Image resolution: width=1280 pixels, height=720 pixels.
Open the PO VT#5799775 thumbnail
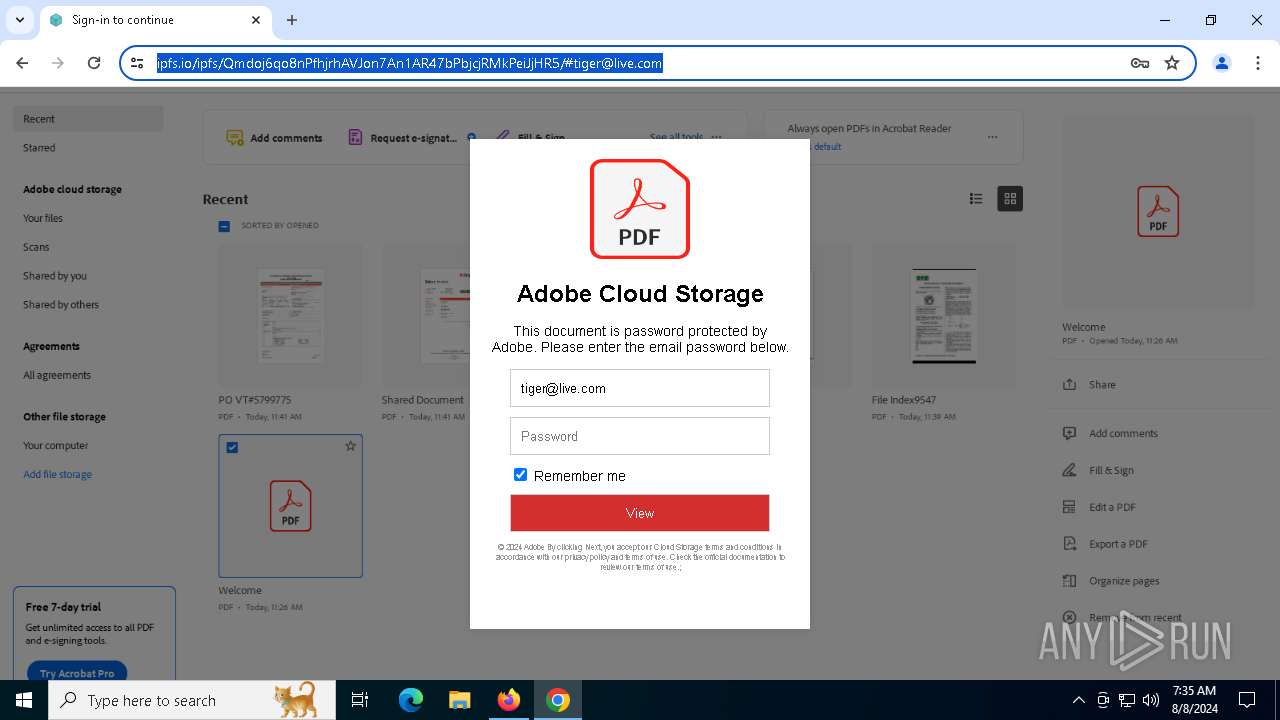click(290, 316)
